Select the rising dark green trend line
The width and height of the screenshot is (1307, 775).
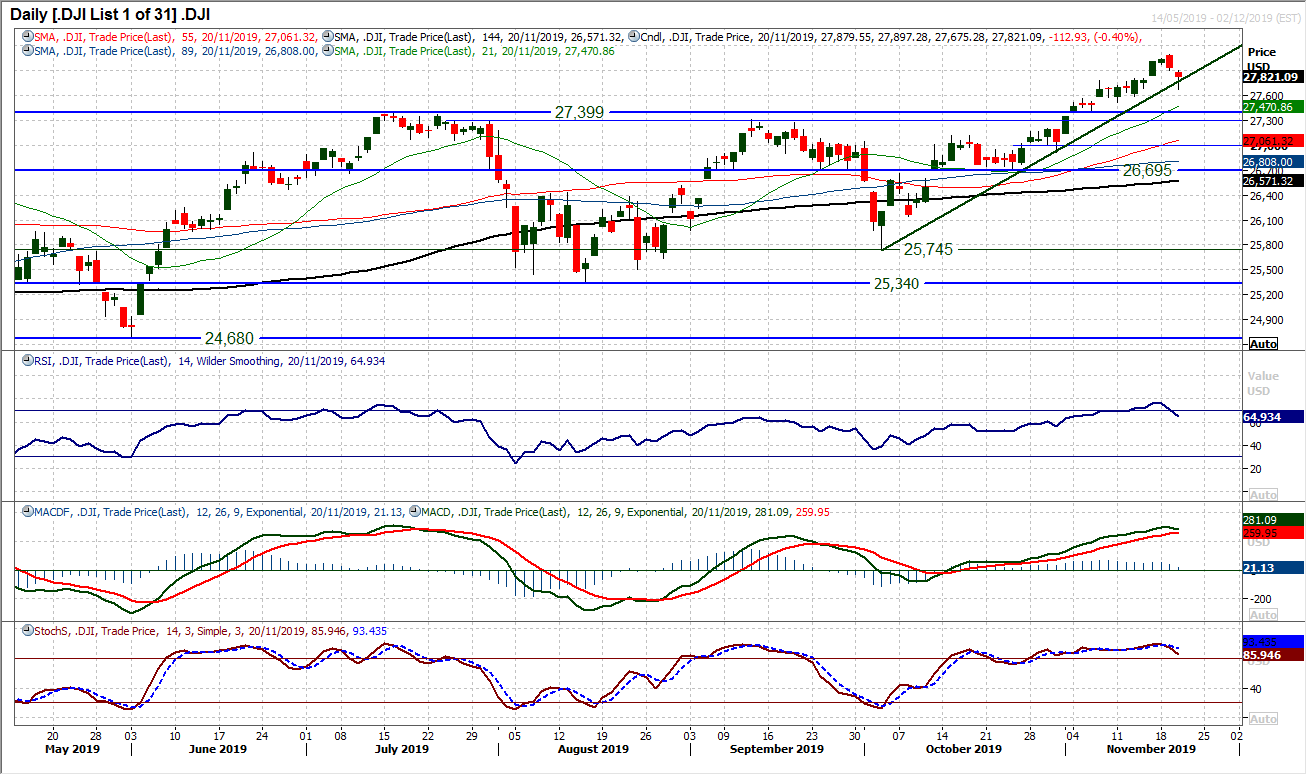pyautogui.click(x=1060, y=147)
